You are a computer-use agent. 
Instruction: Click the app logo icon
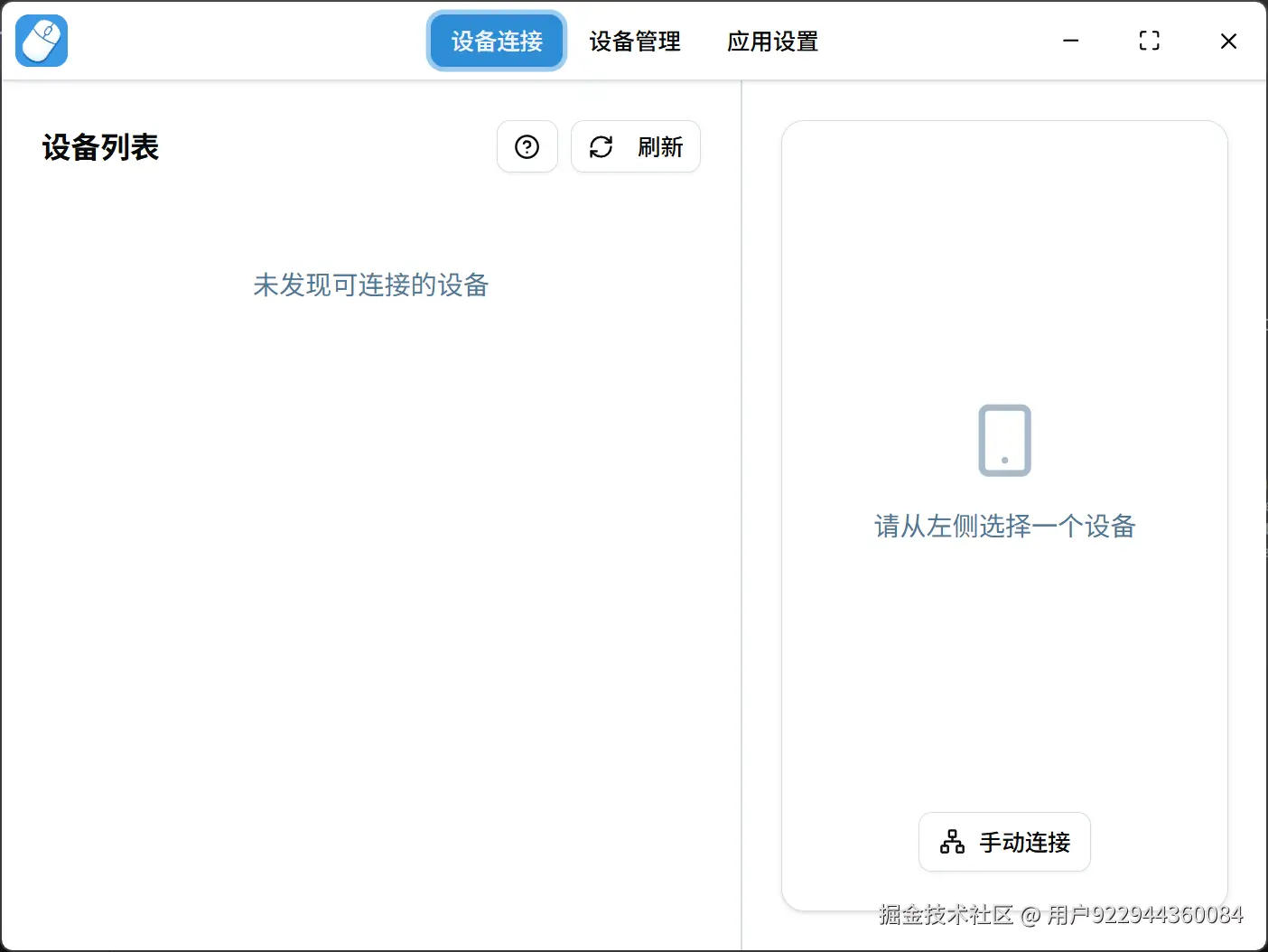[42, 41]
